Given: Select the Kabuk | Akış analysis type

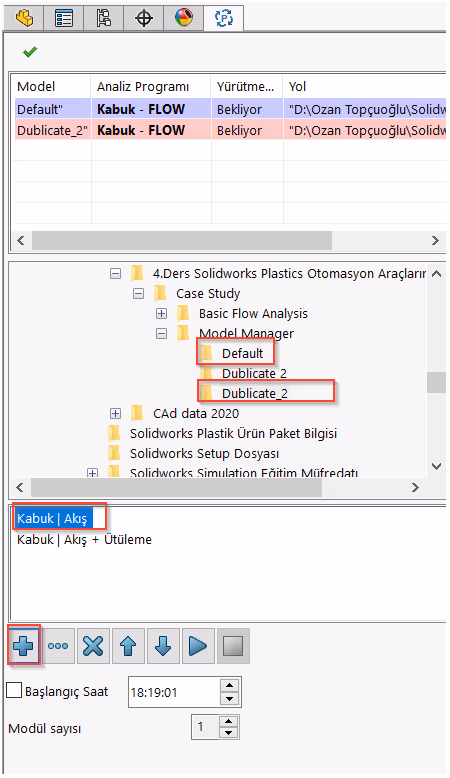Looking at the screenshot, I should [52, 519].
